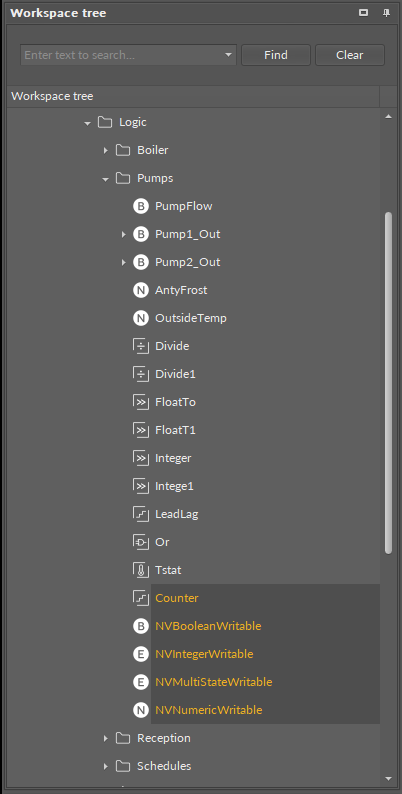This screenshot has width=402, height=794.
Task: Click the Clear button
Action: pyautogui.click(x=350, y=55)
